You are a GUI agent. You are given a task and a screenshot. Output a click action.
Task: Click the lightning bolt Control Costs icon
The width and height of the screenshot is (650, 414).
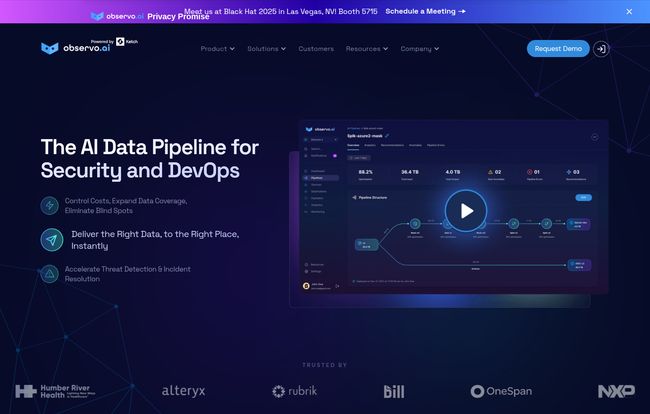49,205
